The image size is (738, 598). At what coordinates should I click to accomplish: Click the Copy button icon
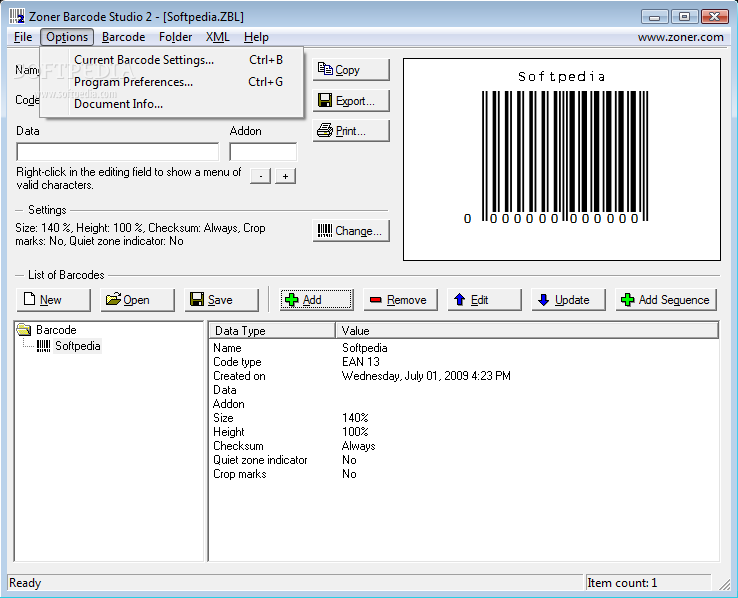click(325, 69)
